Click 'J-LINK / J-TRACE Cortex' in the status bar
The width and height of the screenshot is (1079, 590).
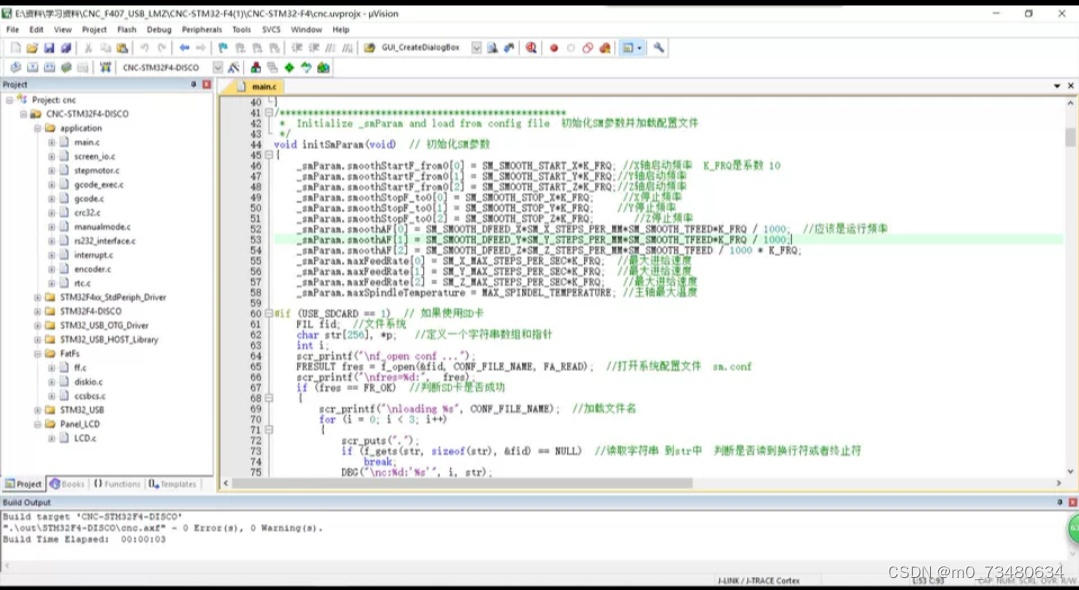[758, 581]
